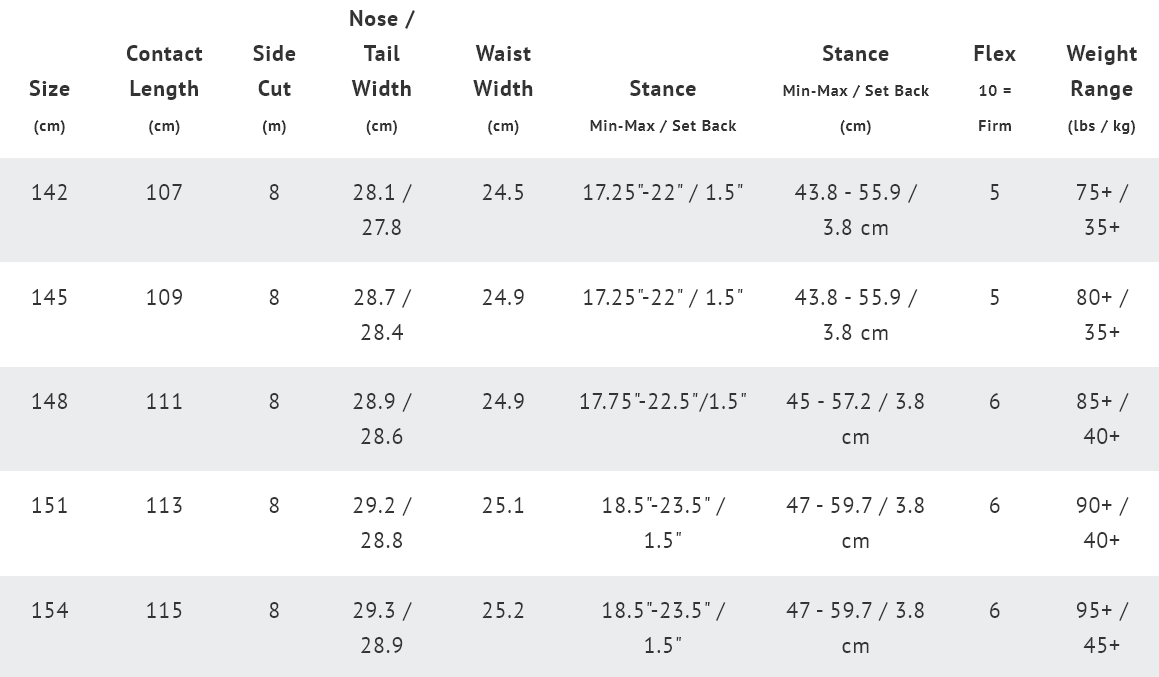The width and height of the screenshot is (1159, 677).
Task: Click the contact length value 115
Action: tap(164, 610)
